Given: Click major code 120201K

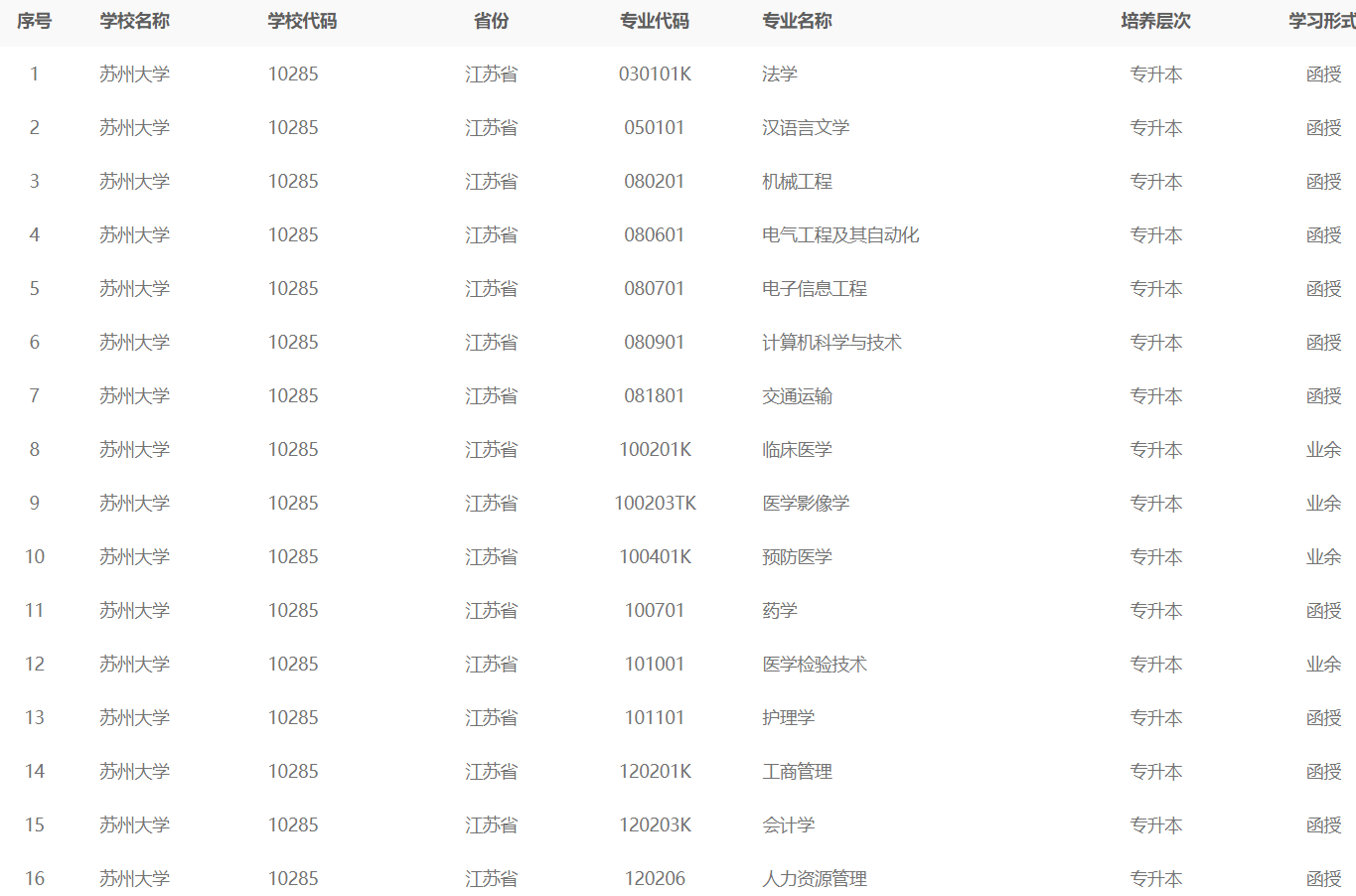Looking at the screenshot, I should (655, 772).
